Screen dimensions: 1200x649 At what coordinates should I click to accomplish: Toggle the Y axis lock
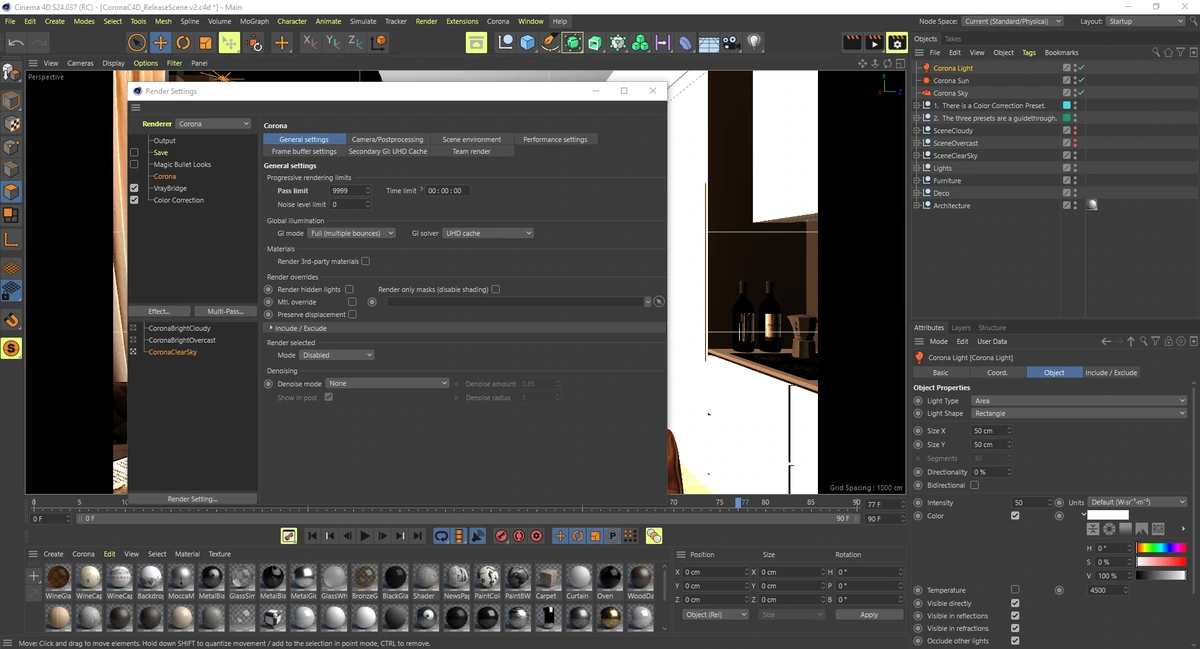click(333, 42)
